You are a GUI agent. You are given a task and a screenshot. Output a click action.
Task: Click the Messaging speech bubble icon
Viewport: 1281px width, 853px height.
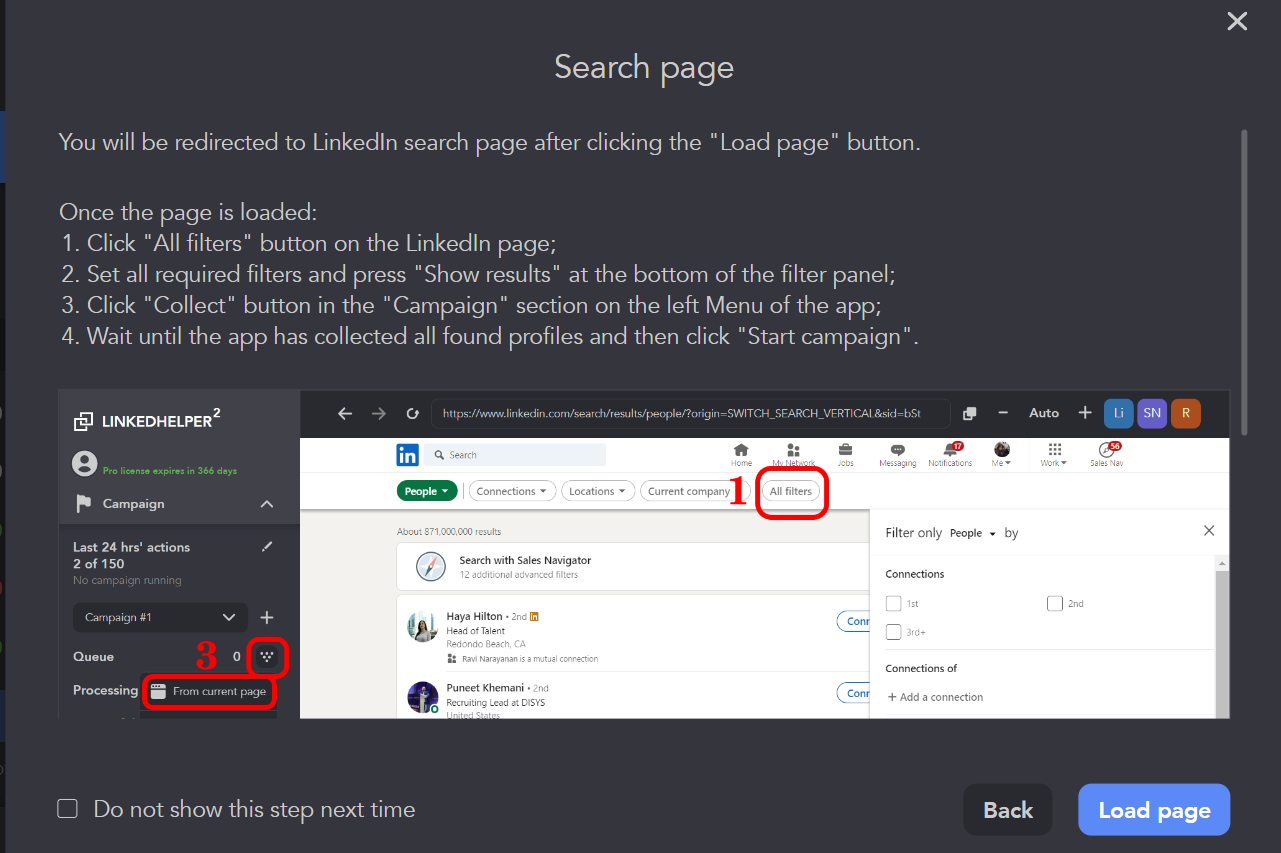(x=897, y=453)
